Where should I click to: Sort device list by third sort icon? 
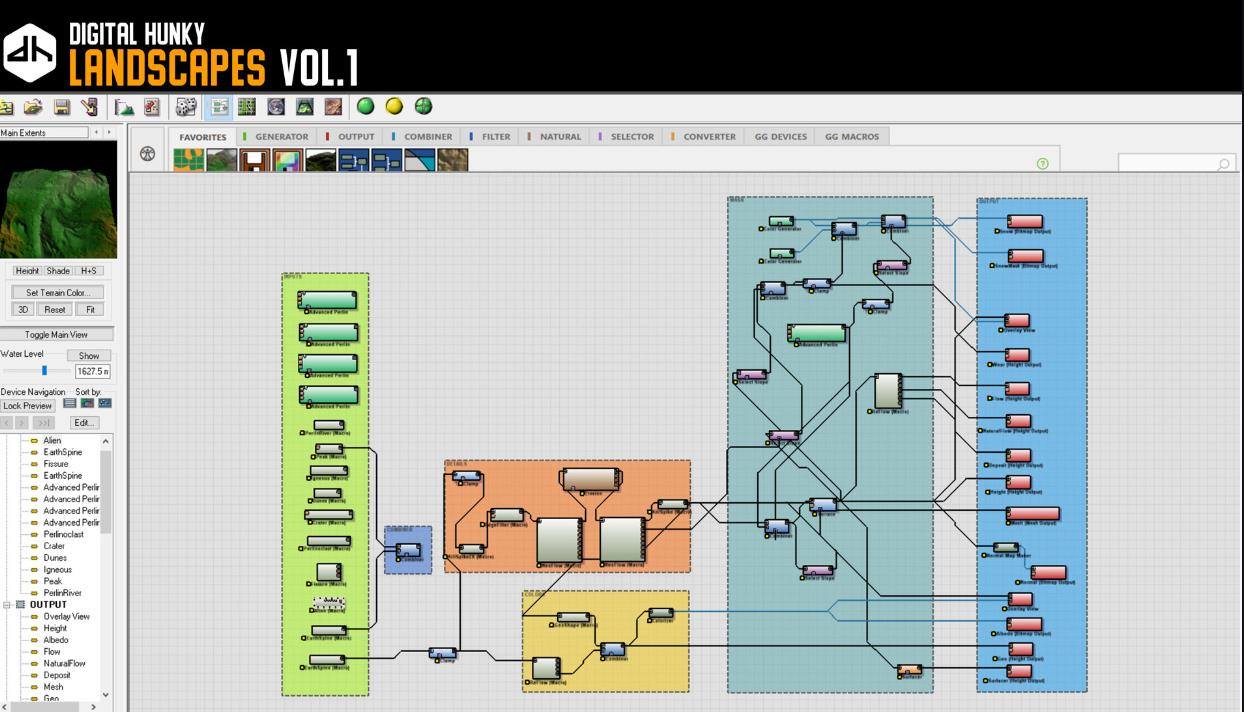point(105,403)
